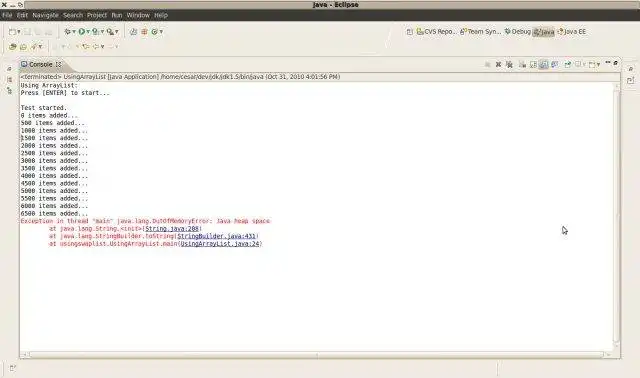Click the console horizontal scrollbar

(x=316, y=355)
